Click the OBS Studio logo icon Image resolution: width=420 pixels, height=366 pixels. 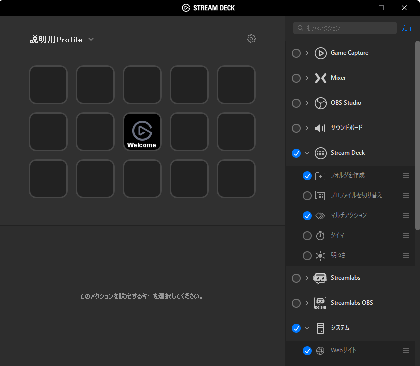pyautogui.click(x=320, y=103)
